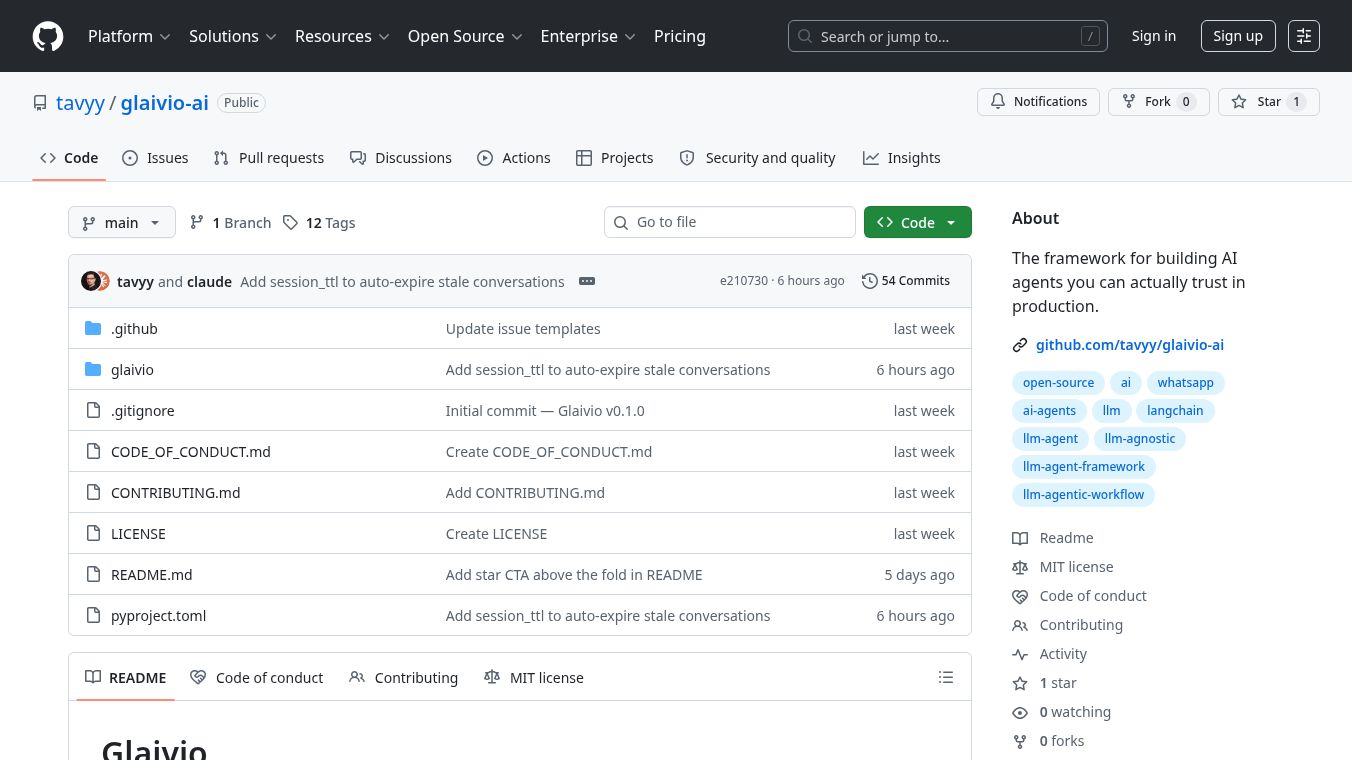The height and width of the screenshot is (760, 1352).
Task: Open the langchain topic tag
Action: click(1175, 410)
